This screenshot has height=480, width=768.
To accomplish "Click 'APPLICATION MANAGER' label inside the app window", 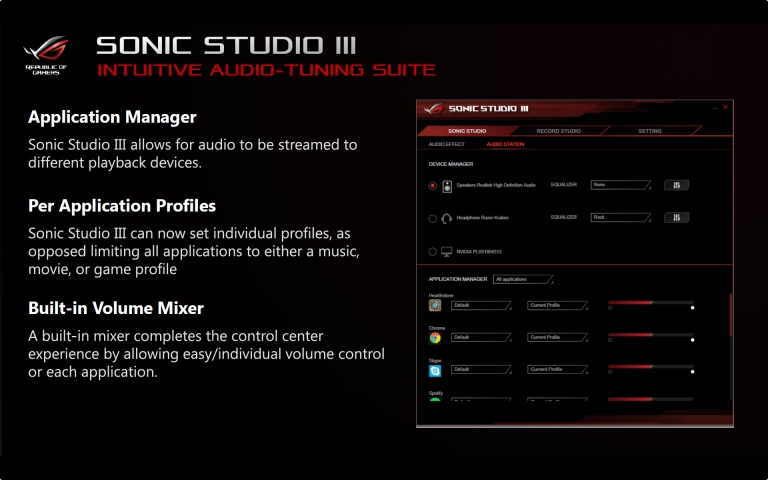I will [457, 279].
